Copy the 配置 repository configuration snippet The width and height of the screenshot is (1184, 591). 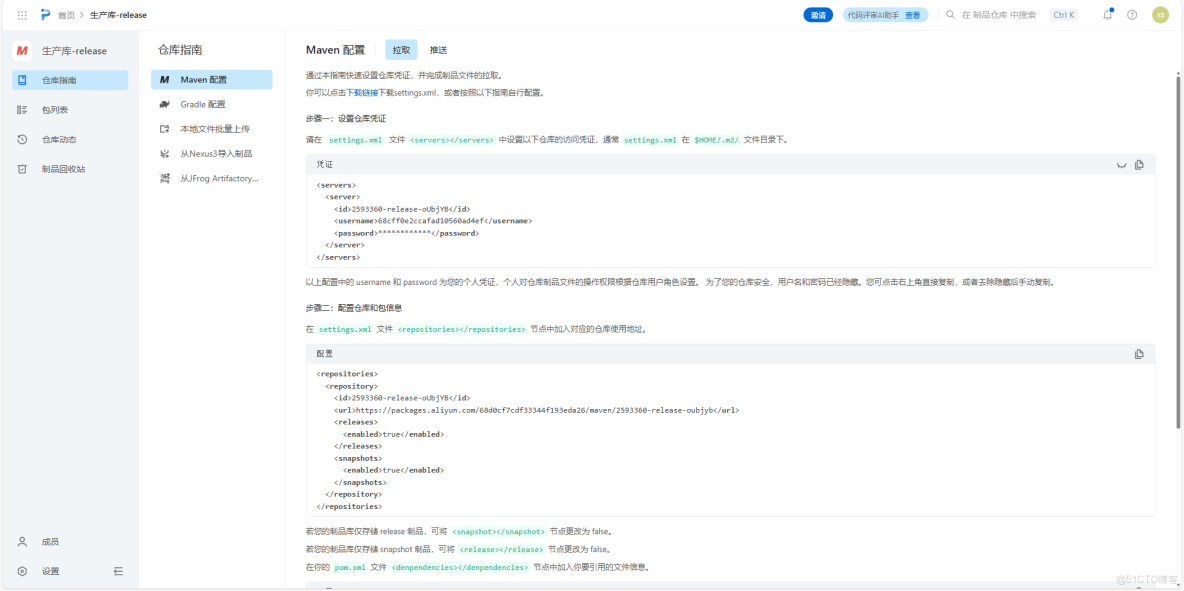(x=1138, y=353)
